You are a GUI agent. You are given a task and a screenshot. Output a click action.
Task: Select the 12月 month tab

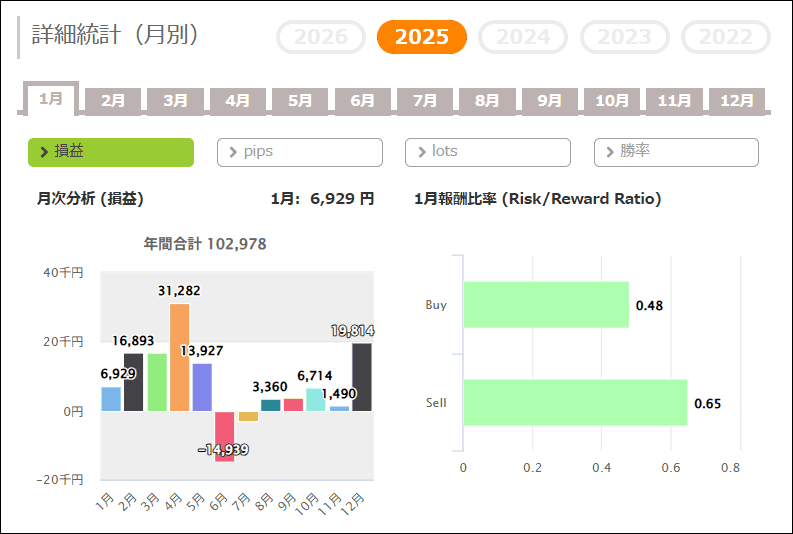736,100
